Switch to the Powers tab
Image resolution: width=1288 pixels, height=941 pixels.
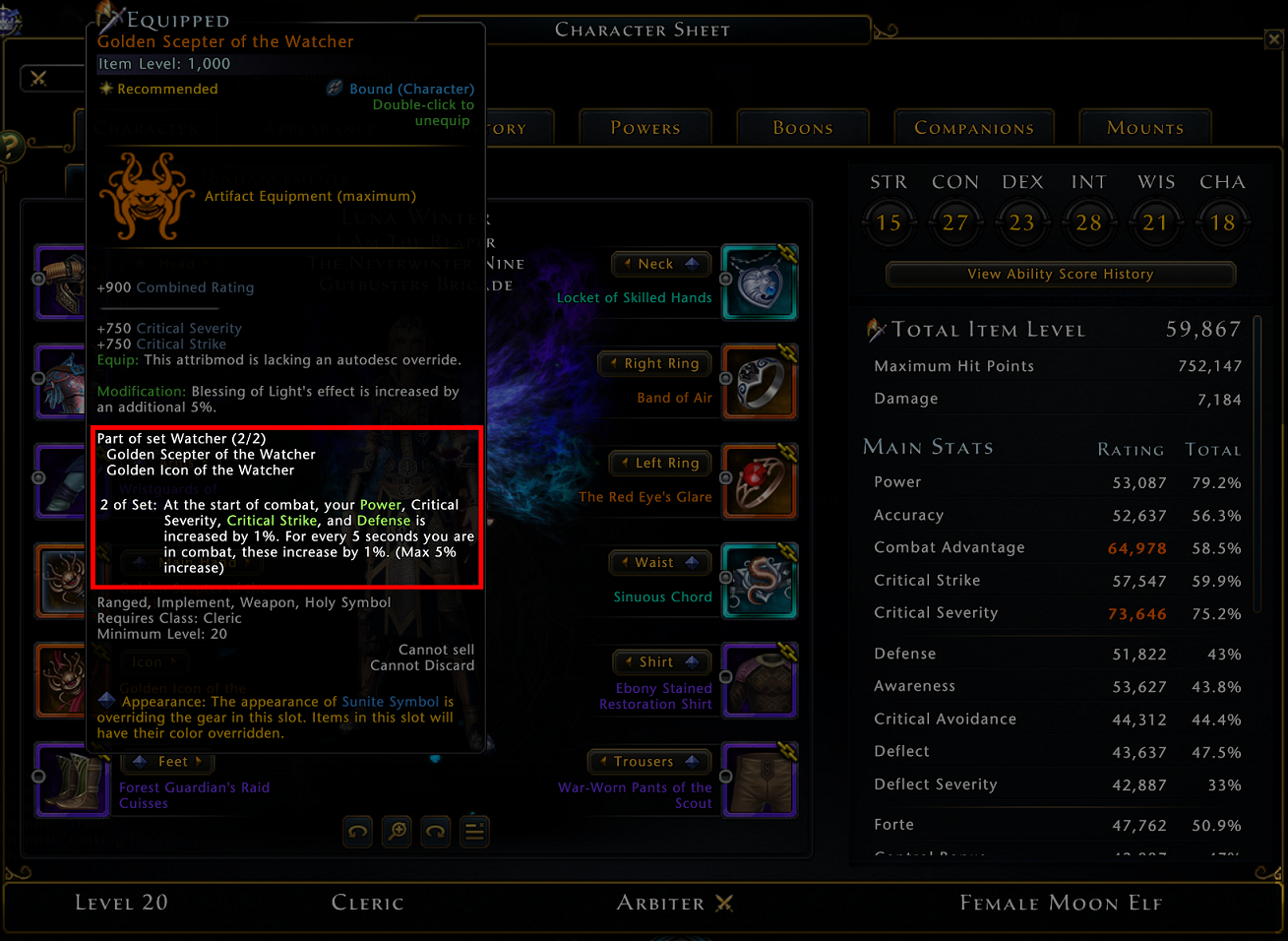click(645, 128)
